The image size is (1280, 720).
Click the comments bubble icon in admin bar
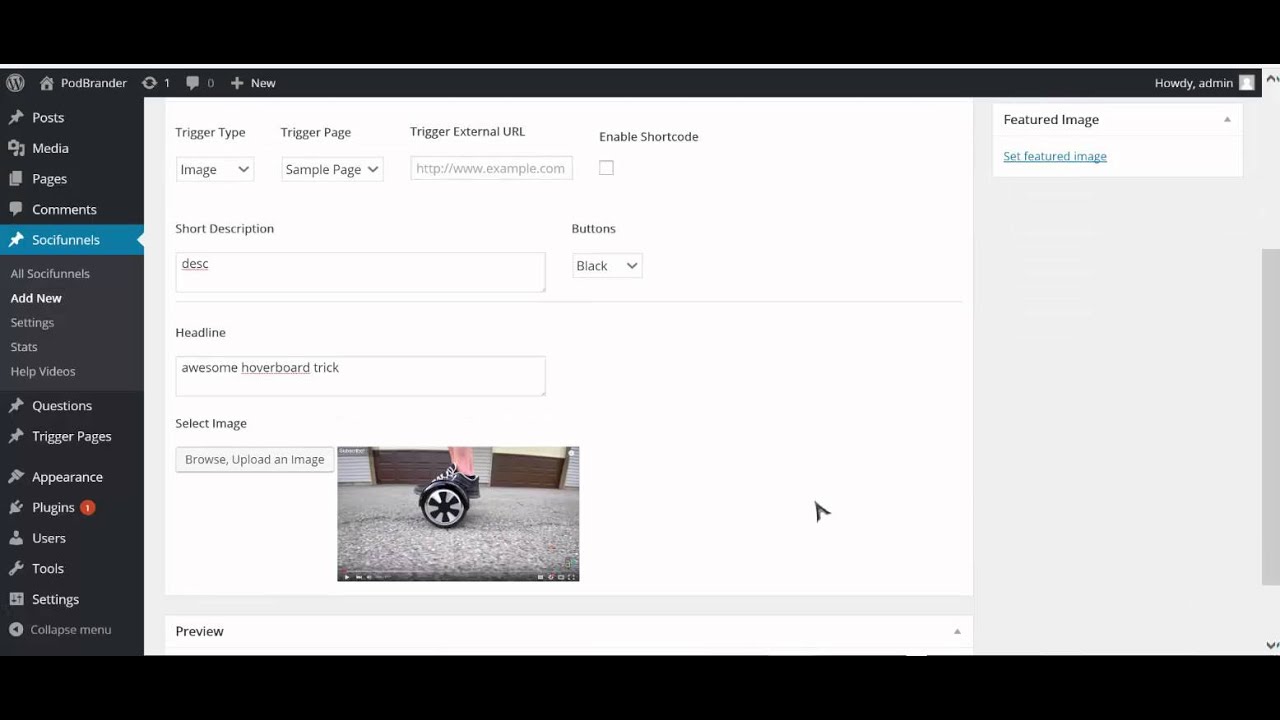pos(193,83)
